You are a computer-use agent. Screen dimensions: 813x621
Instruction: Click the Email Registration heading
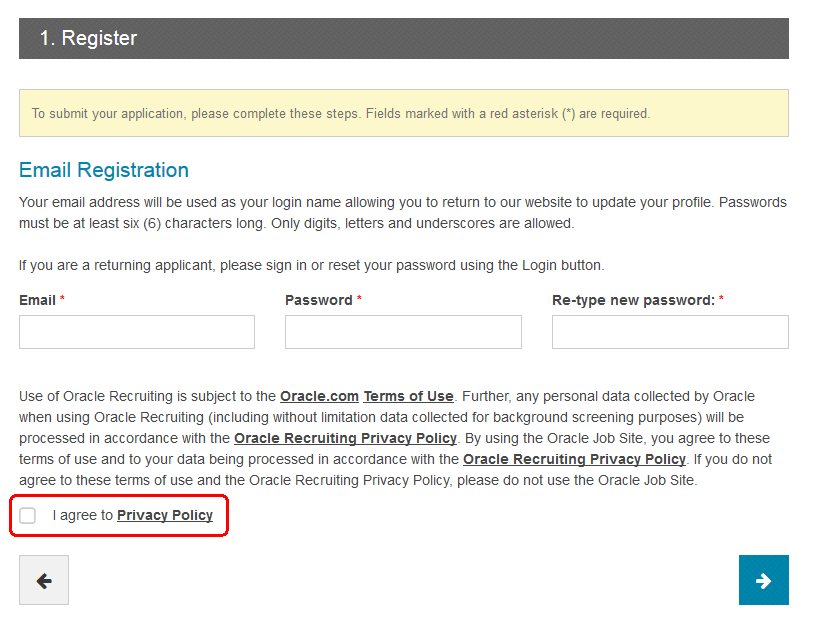104,170
